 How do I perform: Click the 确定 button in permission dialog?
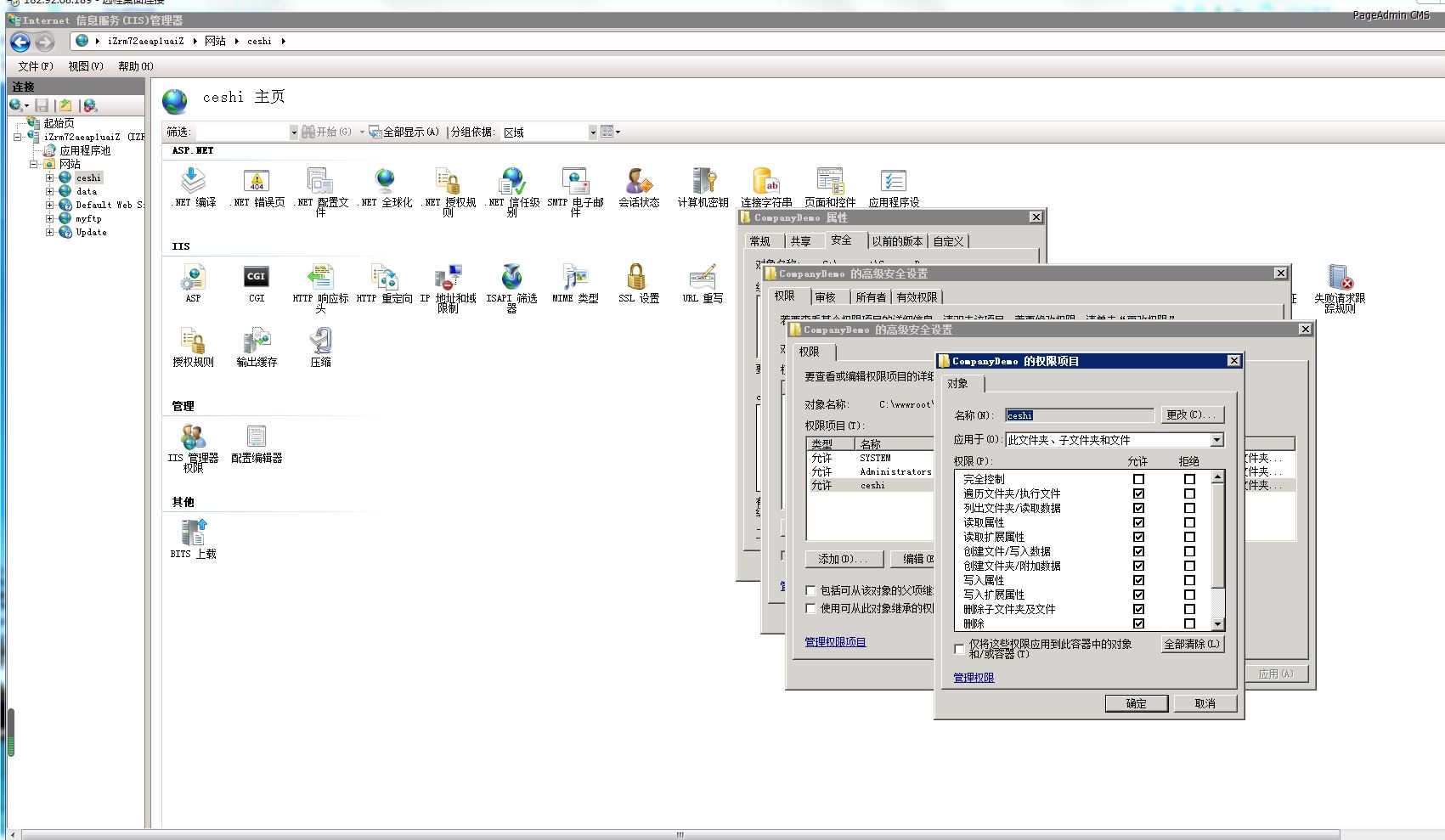click(1136, 703)
